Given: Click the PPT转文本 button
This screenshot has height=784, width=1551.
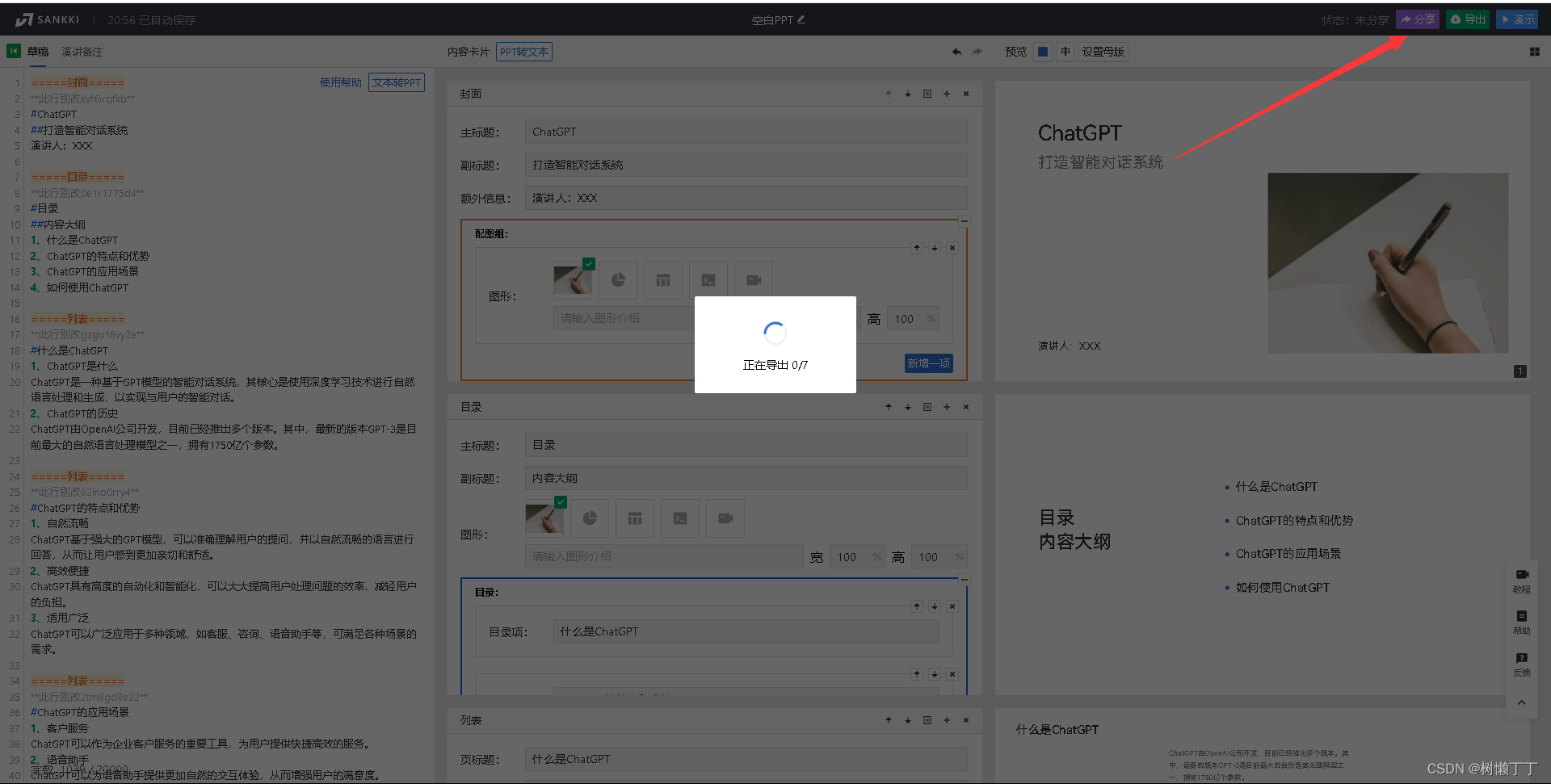Looking at the screenshot, I should pyautogui.click(x=524, y=52).
